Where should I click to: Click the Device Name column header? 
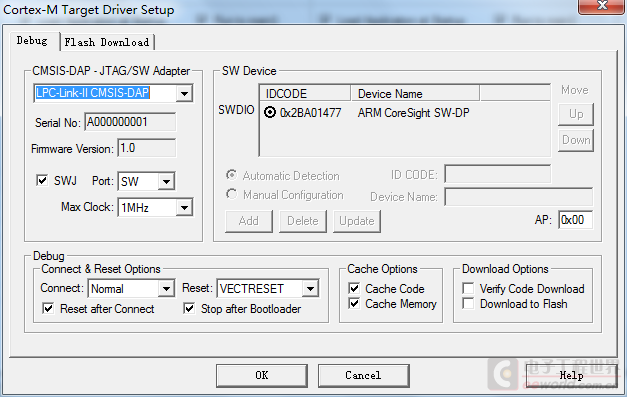pyautogui.click(x=415, y=94)
